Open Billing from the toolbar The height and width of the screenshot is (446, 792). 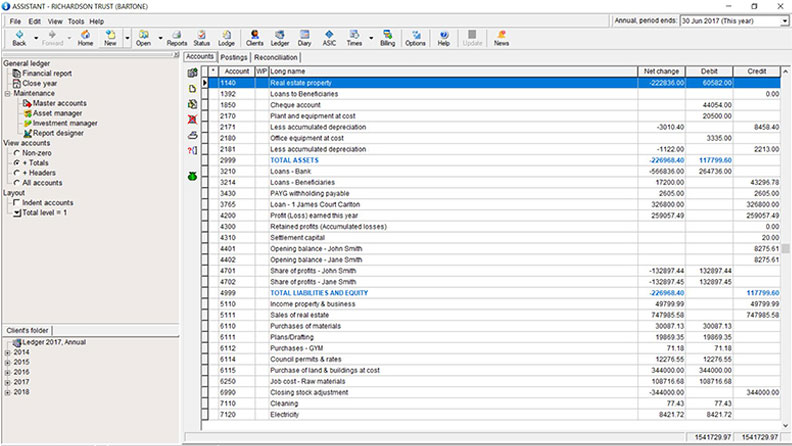[387, 38]
